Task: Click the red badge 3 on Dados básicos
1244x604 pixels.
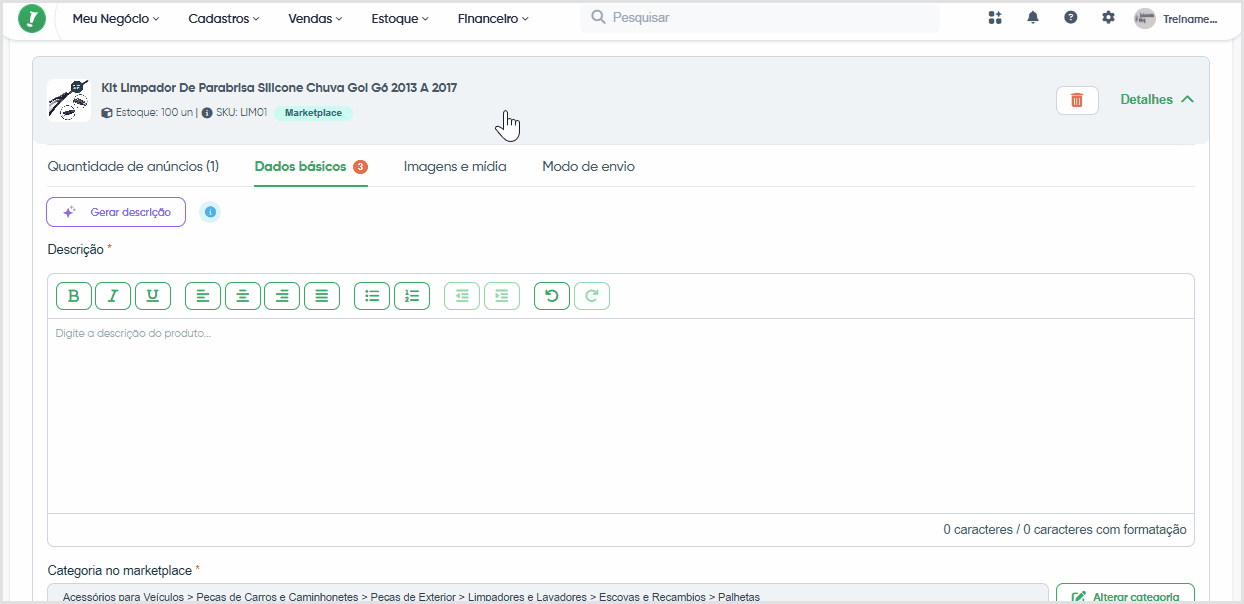Action: point(360,167)
